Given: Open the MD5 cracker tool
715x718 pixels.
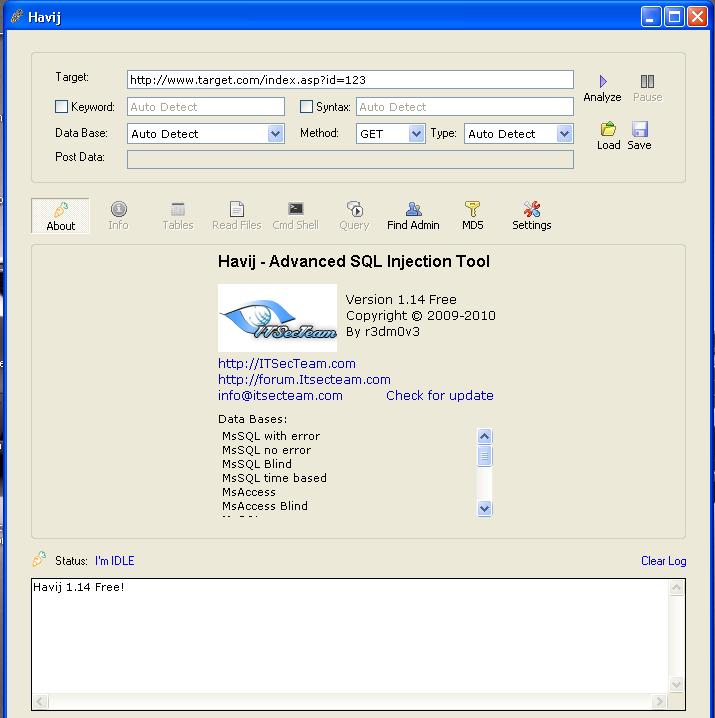Looking at the screenshot, I should (472, 216).
